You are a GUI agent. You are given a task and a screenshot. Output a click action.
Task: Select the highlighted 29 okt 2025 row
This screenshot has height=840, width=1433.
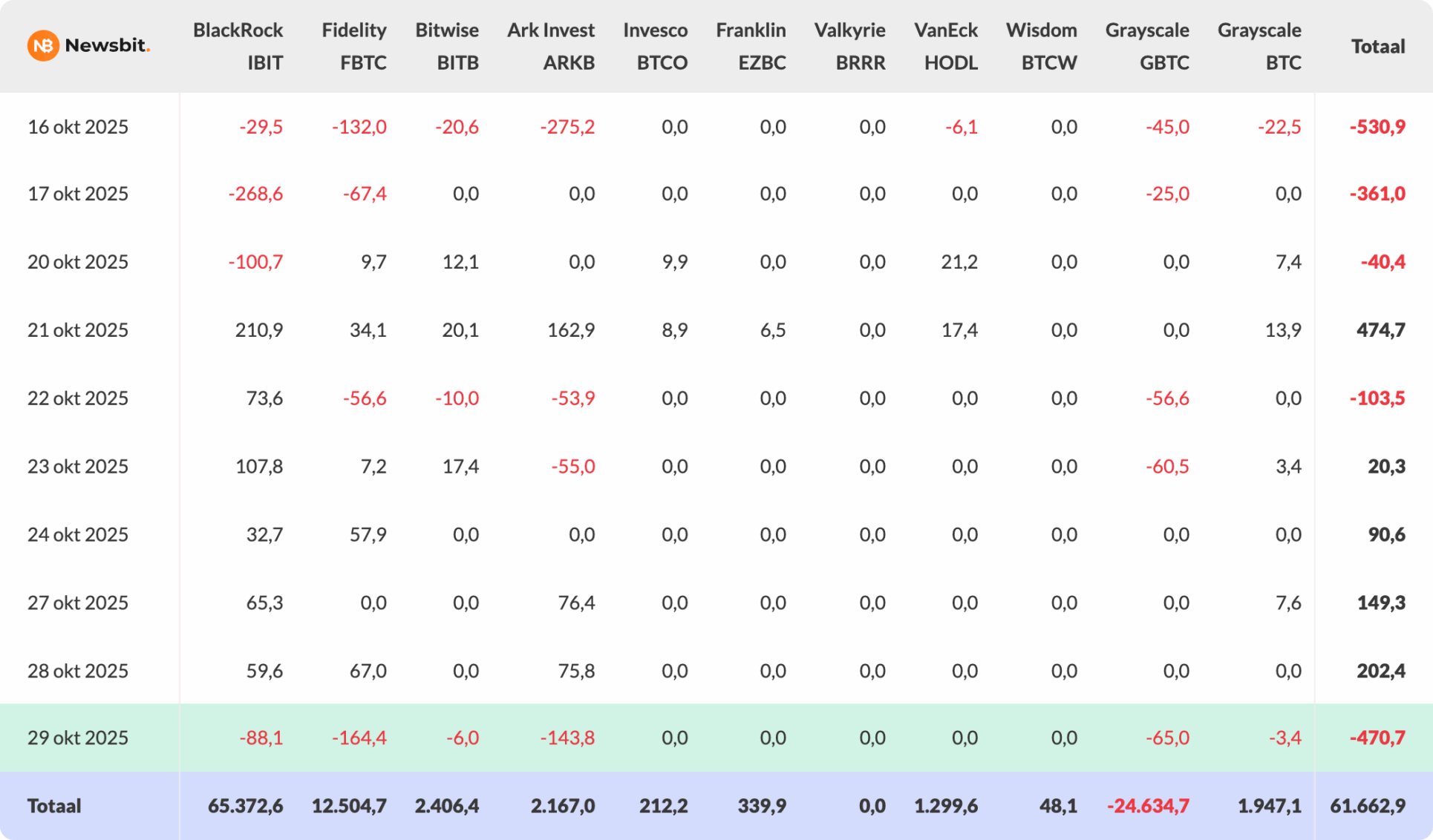78,738
